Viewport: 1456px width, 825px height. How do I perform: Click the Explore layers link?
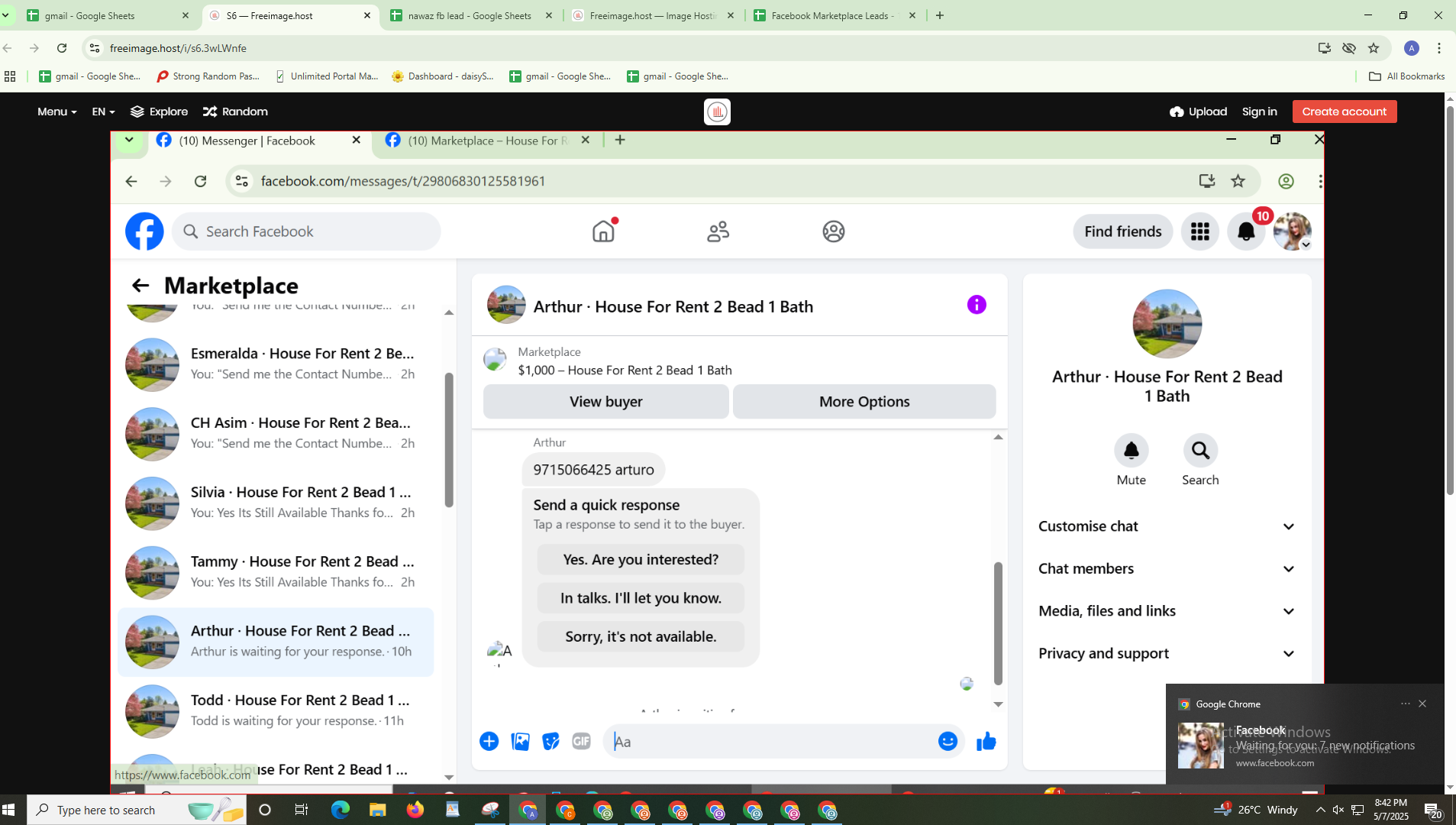click(159, 112)
